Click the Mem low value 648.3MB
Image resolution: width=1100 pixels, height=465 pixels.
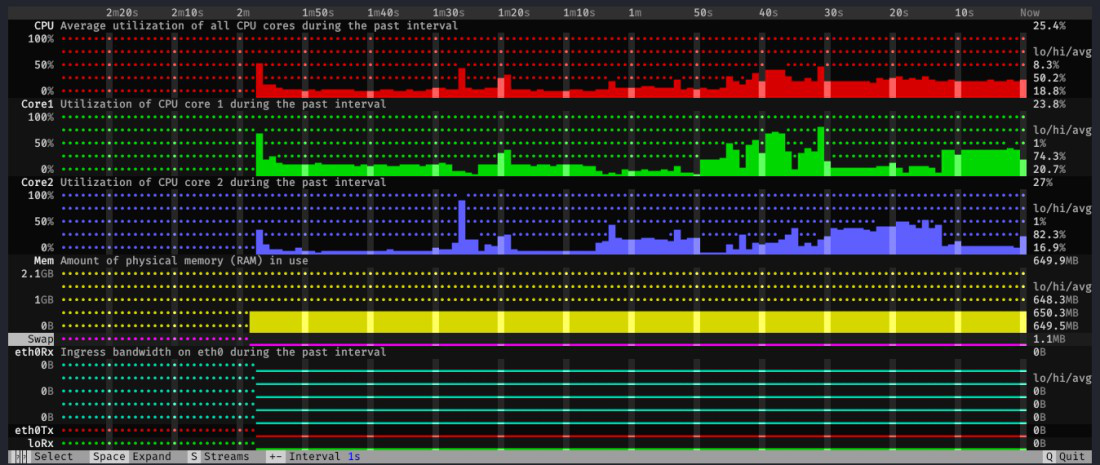1057,299
